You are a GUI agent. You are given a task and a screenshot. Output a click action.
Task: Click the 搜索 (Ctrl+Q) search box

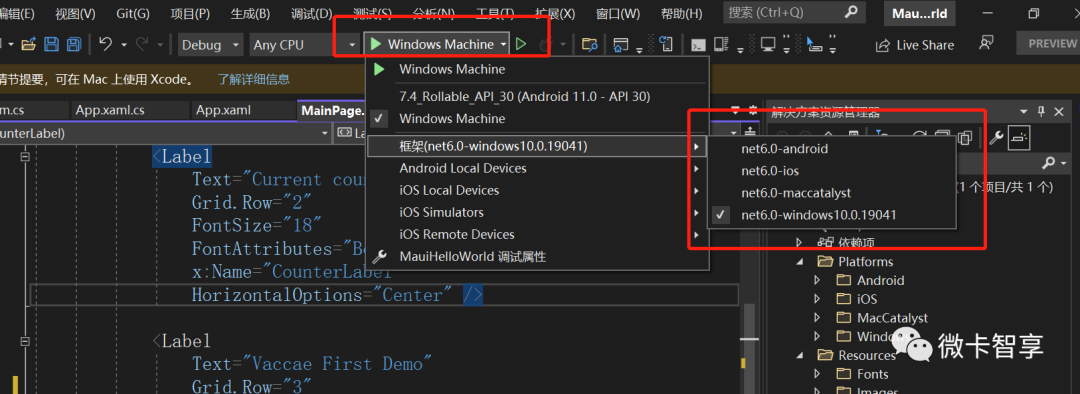(793, 12)
